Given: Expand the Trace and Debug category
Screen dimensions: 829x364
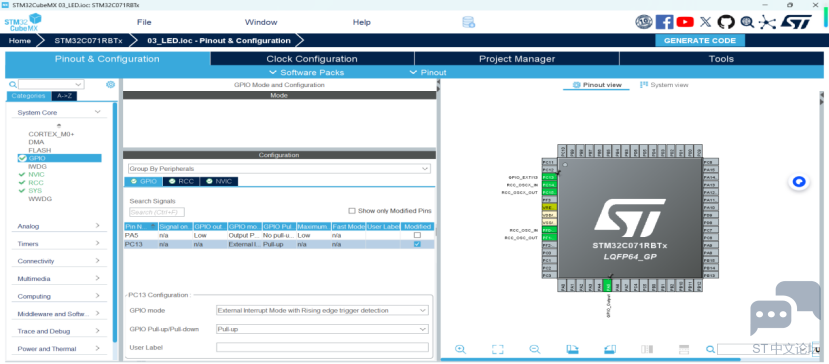Looking at the screenshot, I should pyautogui.click(x=97, y=331).
